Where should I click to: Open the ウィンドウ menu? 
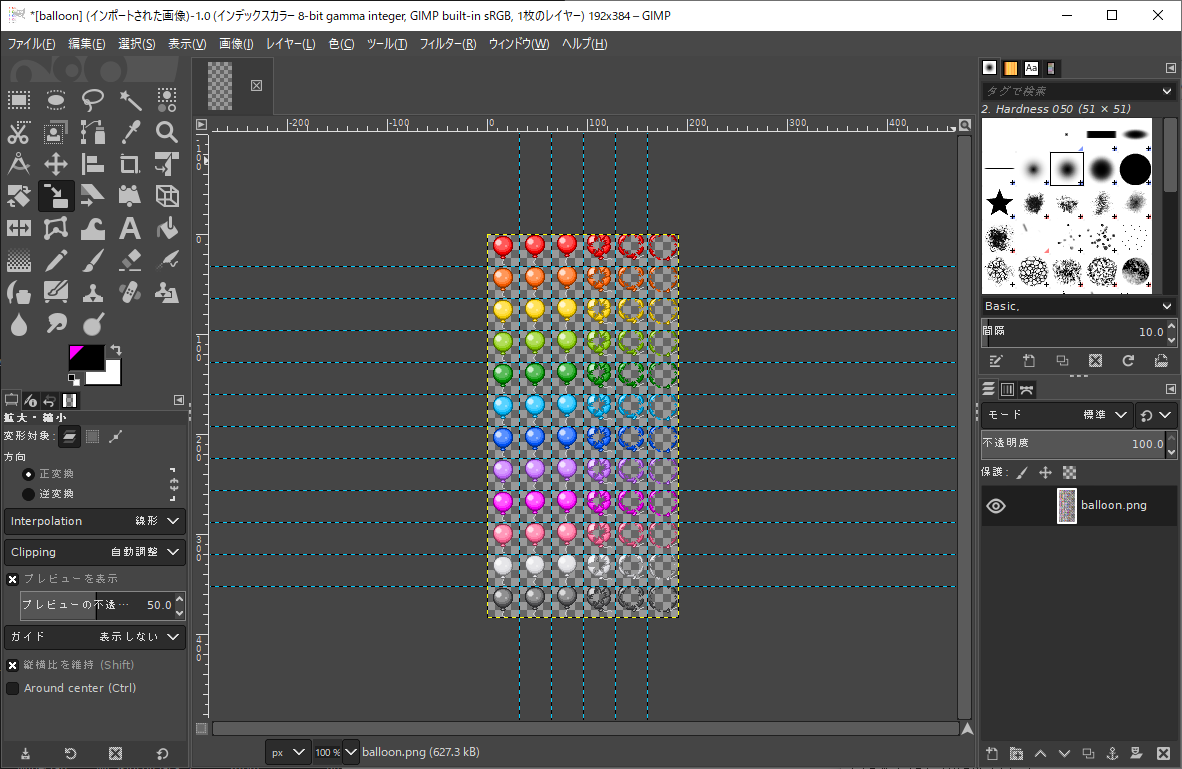[519, 44]
